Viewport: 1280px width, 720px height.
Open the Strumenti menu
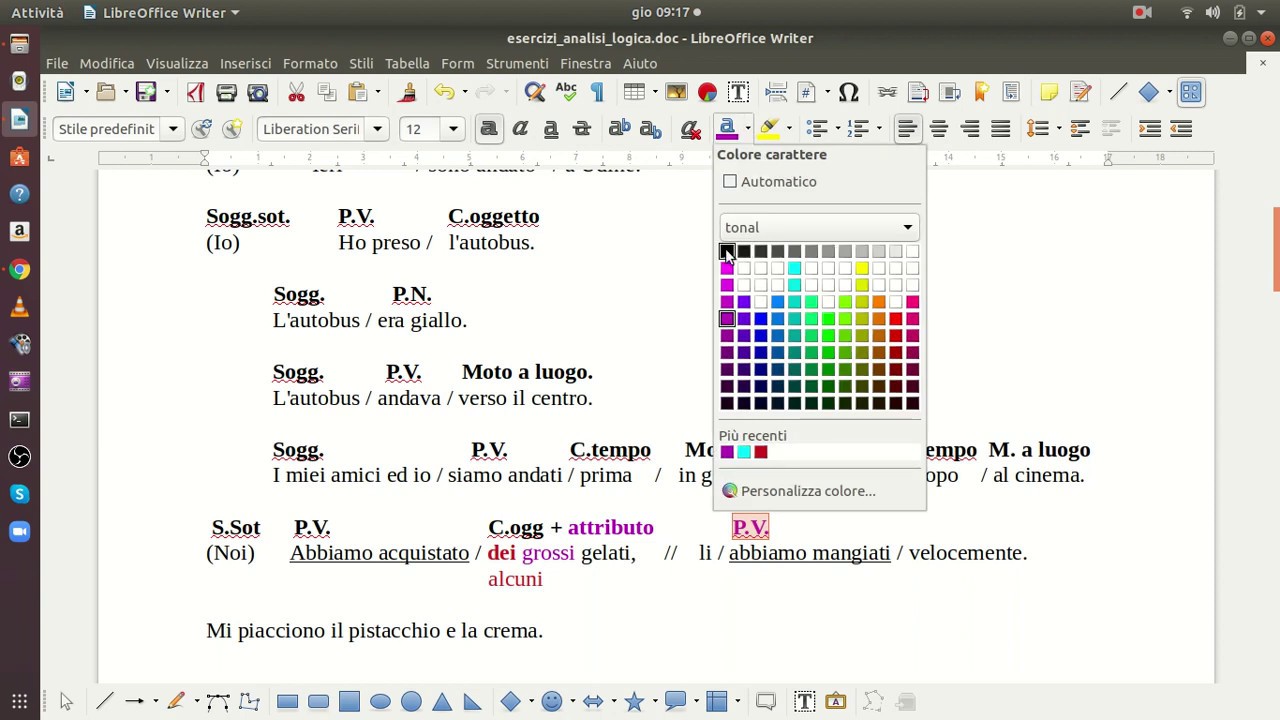click(517, 63)
